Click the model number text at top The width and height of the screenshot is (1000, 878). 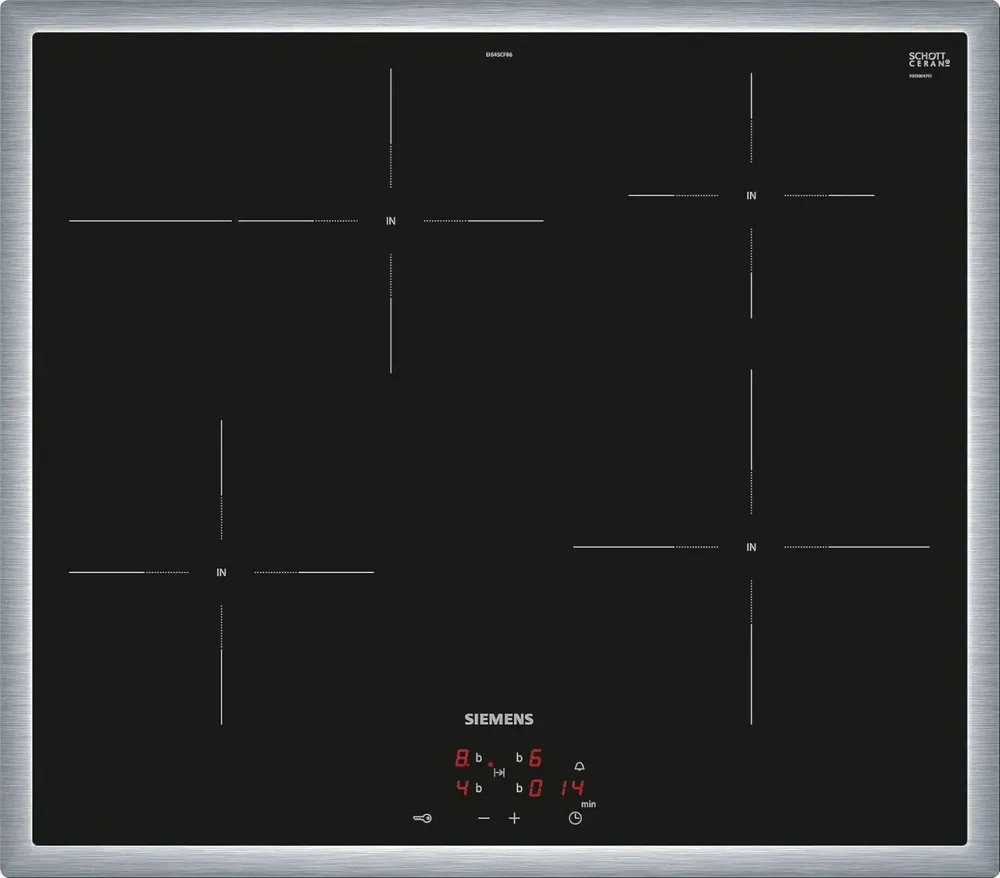coord(498,54)
